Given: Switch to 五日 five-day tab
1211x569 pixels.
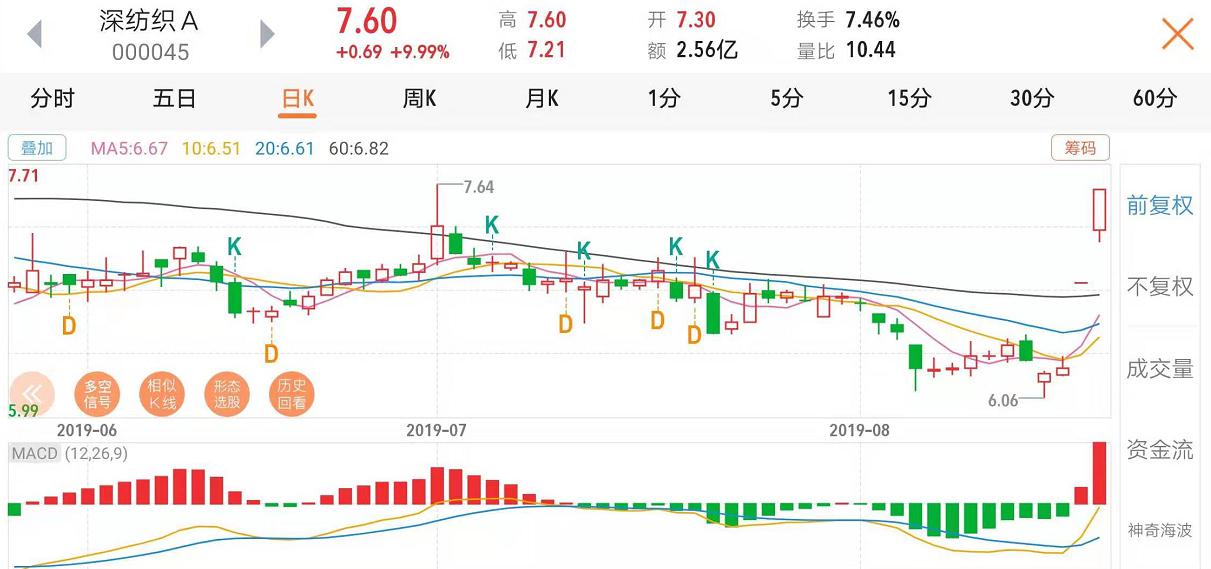Looking at the screenshot, I should pos(174,98).
